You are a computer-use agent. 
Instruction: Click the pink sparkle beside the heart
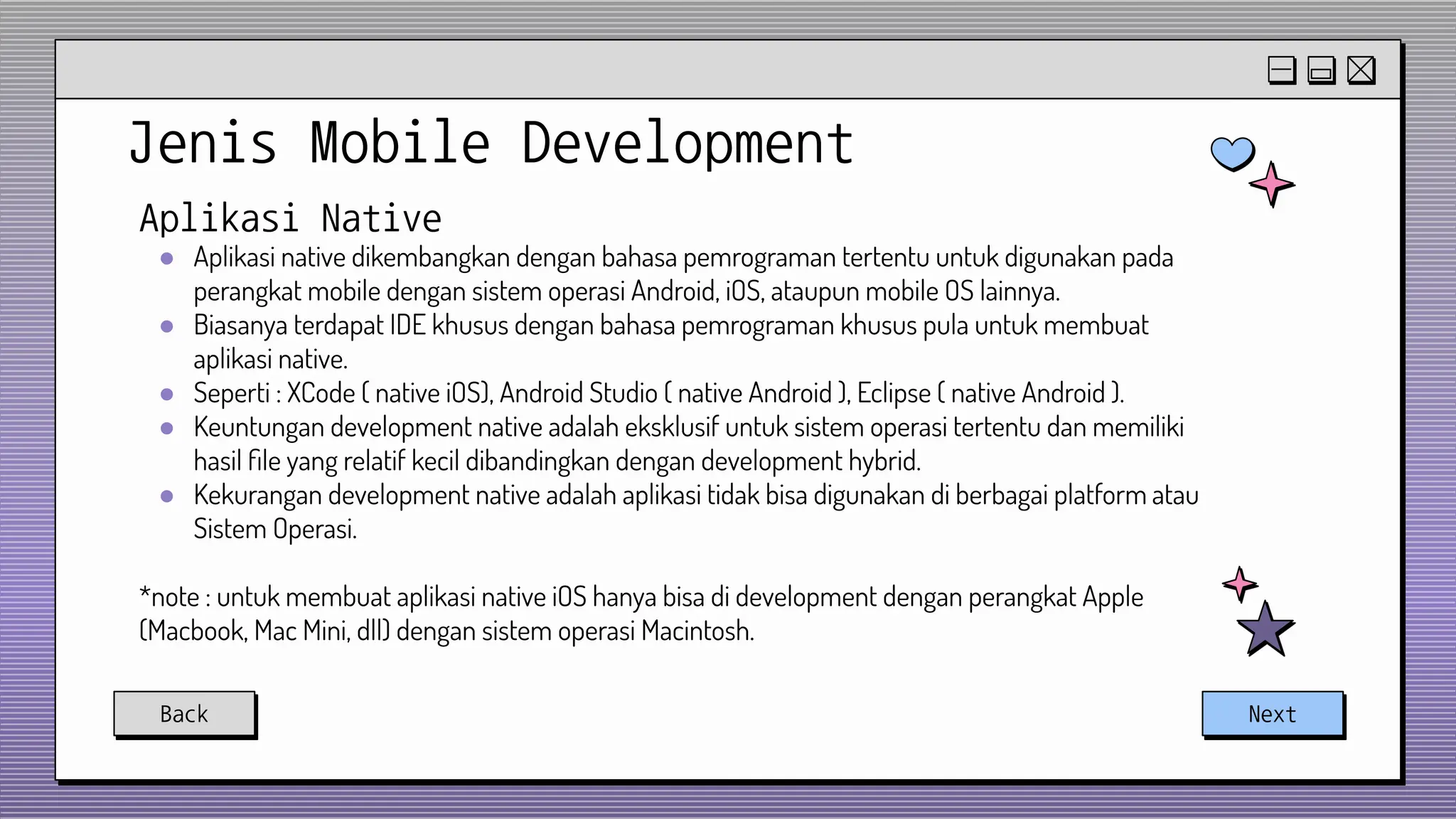coord(1272,184)
